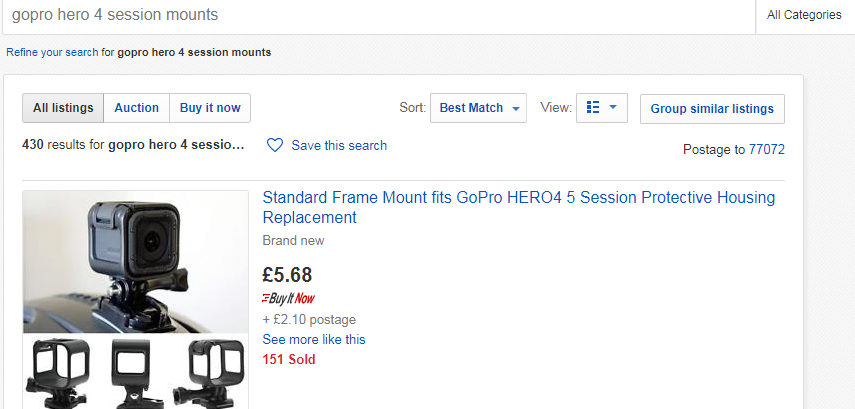Expand the View layout dropdown arrow
Image resolution: width=855 pixels, height=409 pixels.
tap(612, 108)
